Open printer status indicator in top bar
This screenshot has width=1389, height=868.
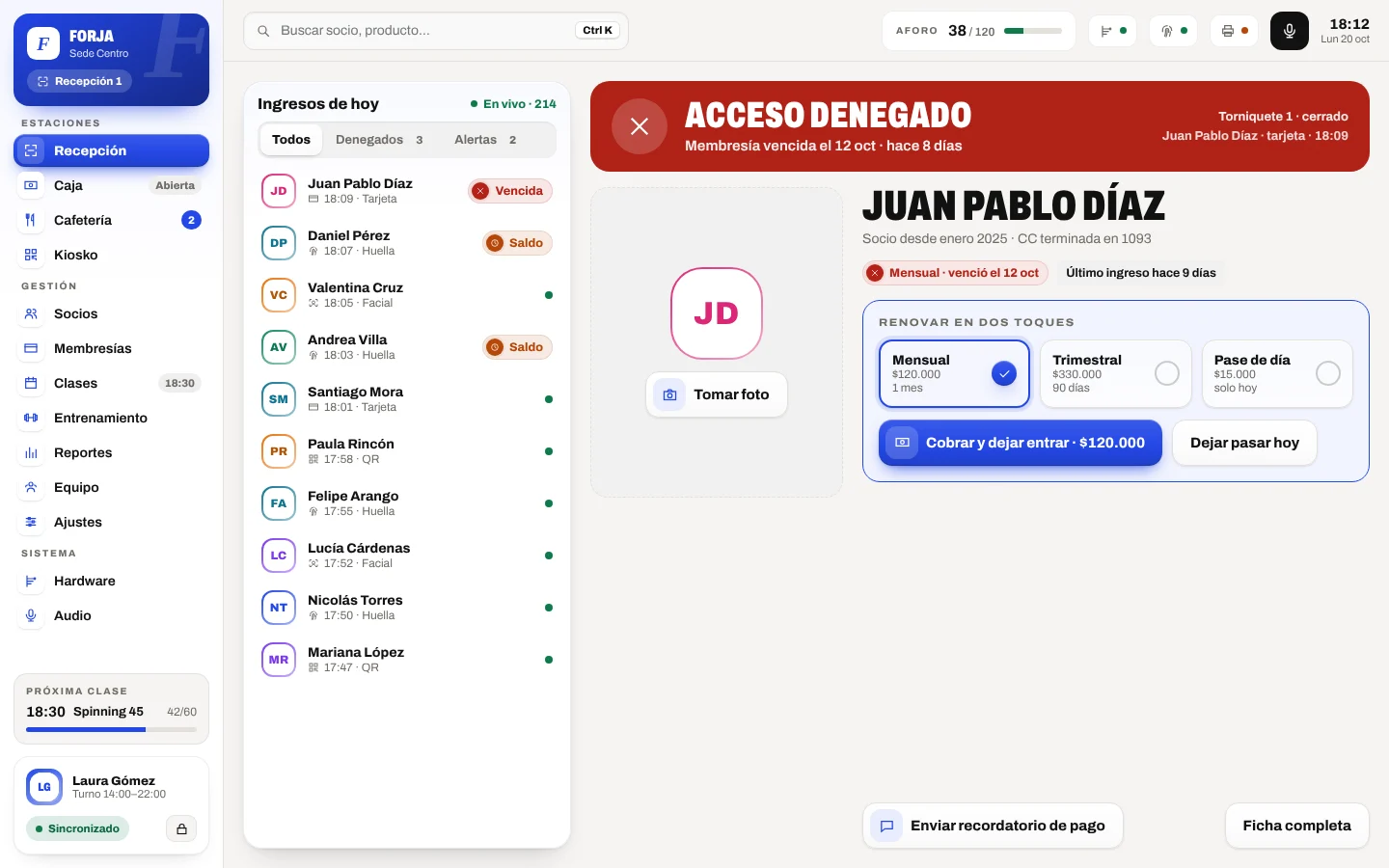tap(1235, 31)
